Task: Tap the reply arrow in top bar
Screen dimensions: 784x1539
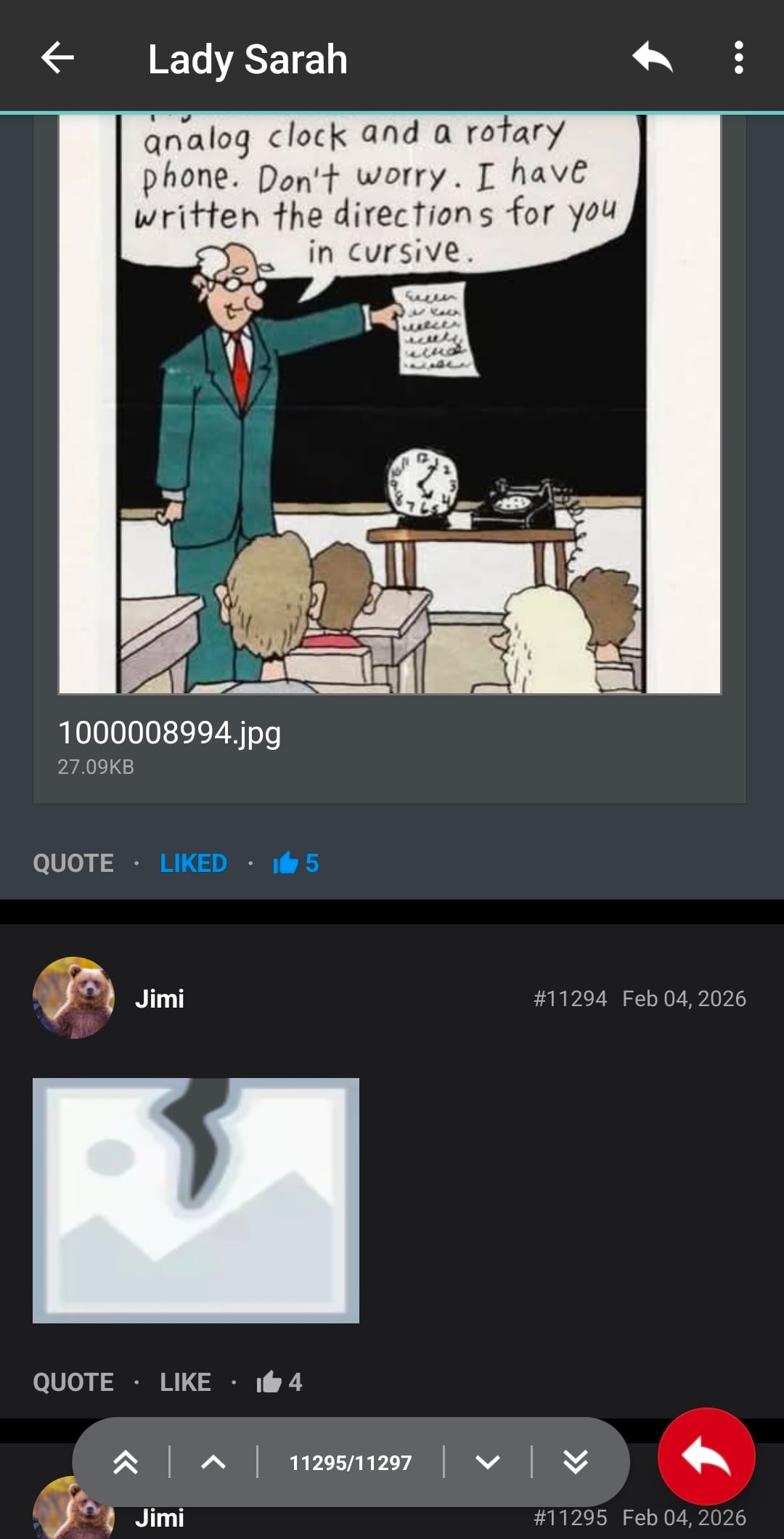Action: point(652,58)
